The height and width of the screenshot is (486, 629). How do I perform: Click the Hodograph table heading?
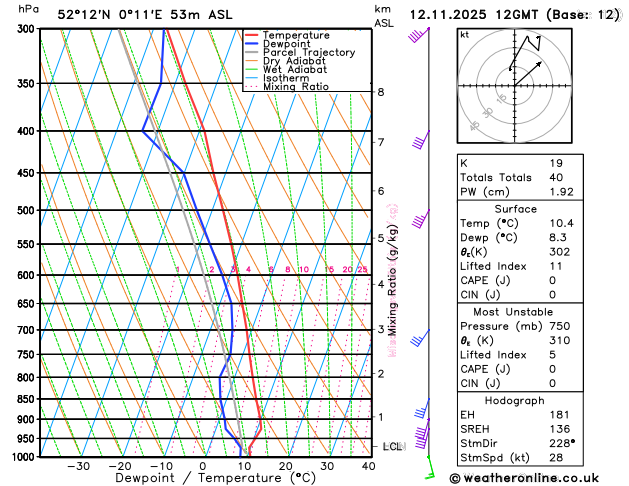(514, 401)
